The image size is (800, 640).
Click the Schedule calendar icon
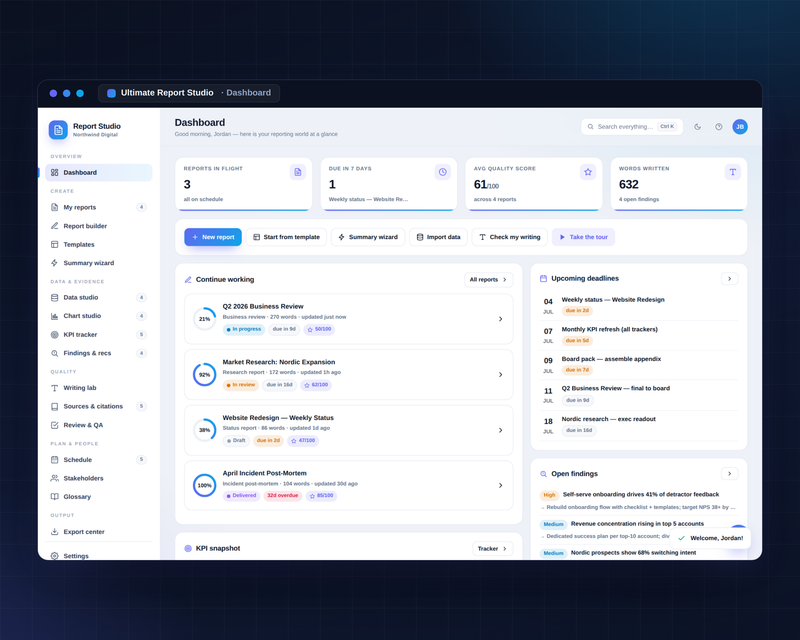click(55, 460)
